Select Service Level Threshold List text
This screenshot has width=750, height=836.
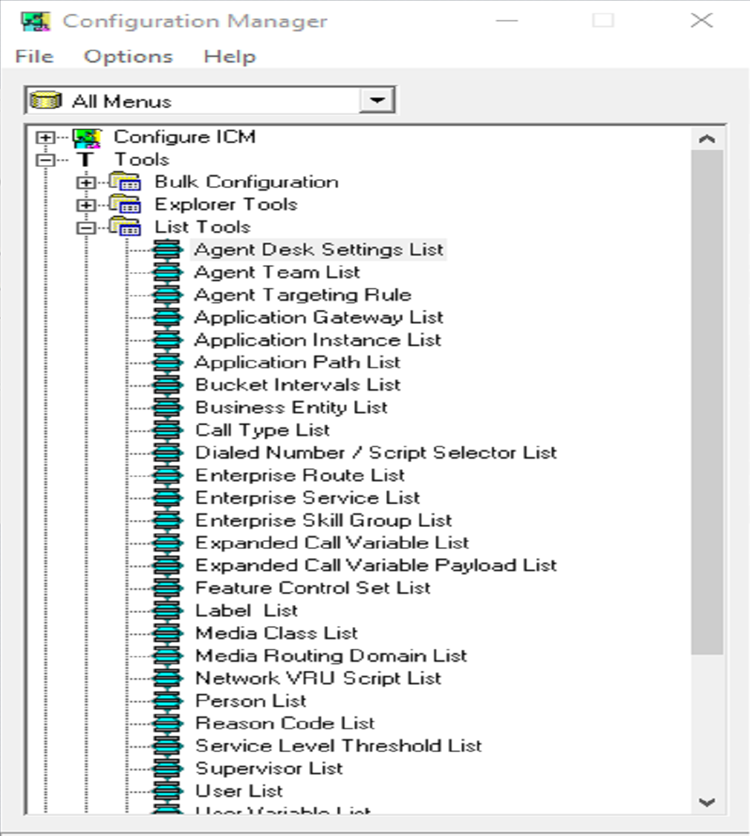[x=338, y=746]
